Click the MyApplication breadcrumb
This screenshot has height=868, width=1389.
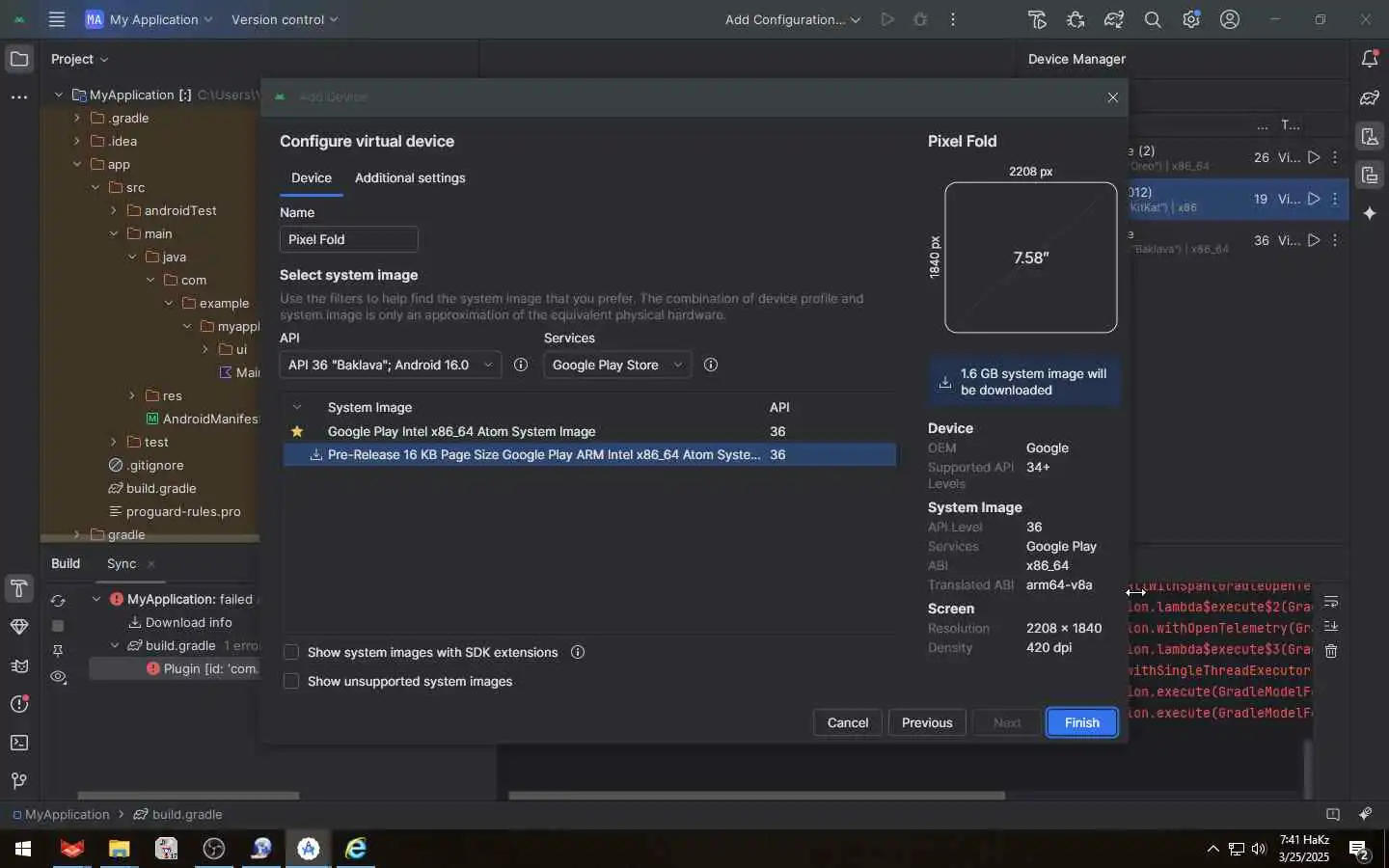point(62,814)
